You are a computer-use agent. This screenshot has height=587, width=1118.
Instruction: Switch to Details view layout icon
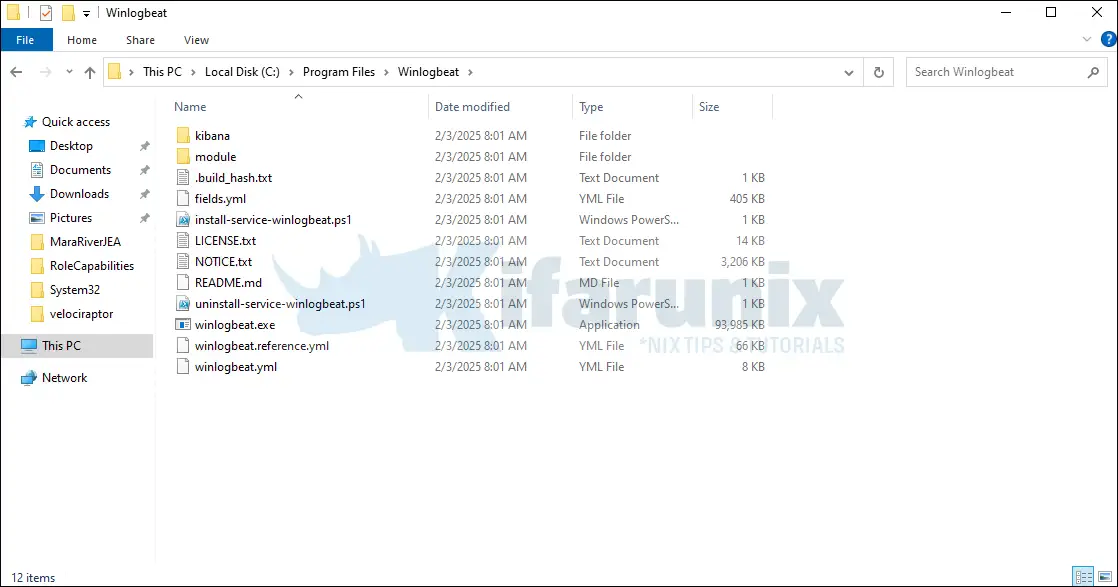click(1083, 576)
